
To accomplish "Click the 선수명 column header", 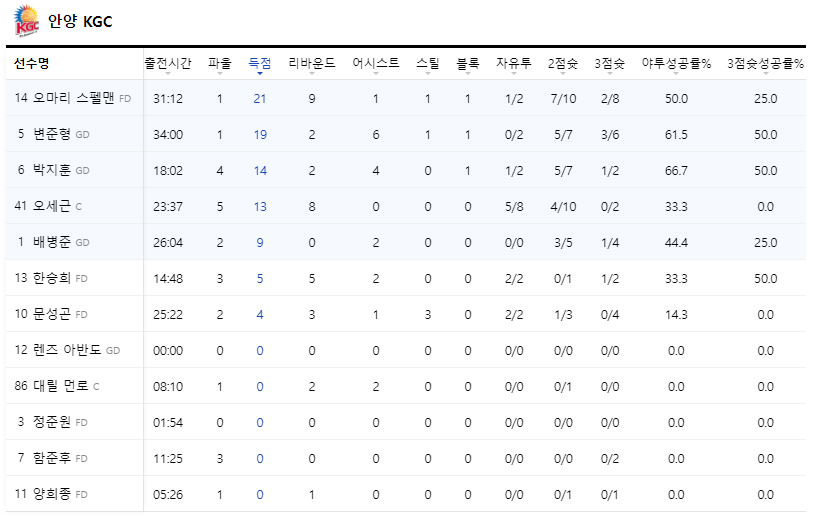I will [x=31, y=63].
